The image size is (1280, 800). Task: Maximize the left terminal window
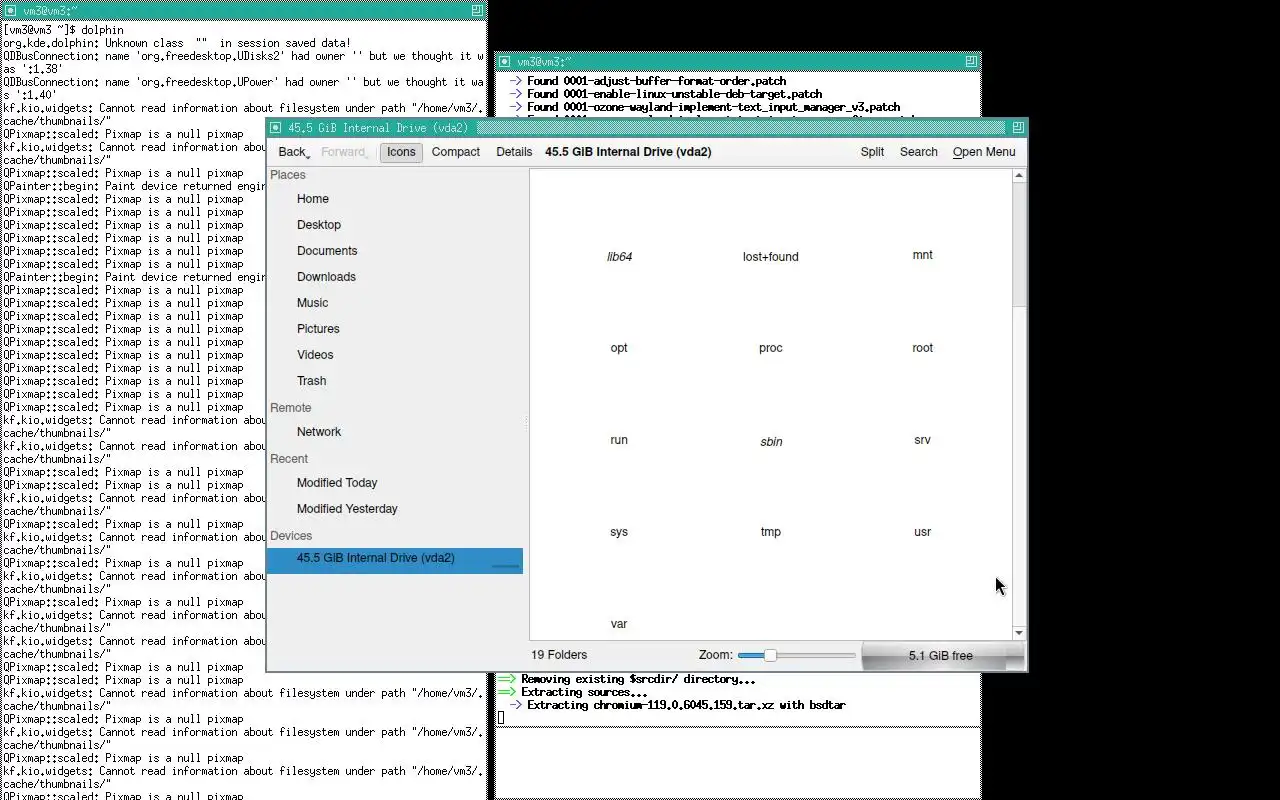click(x=477, y=9)
